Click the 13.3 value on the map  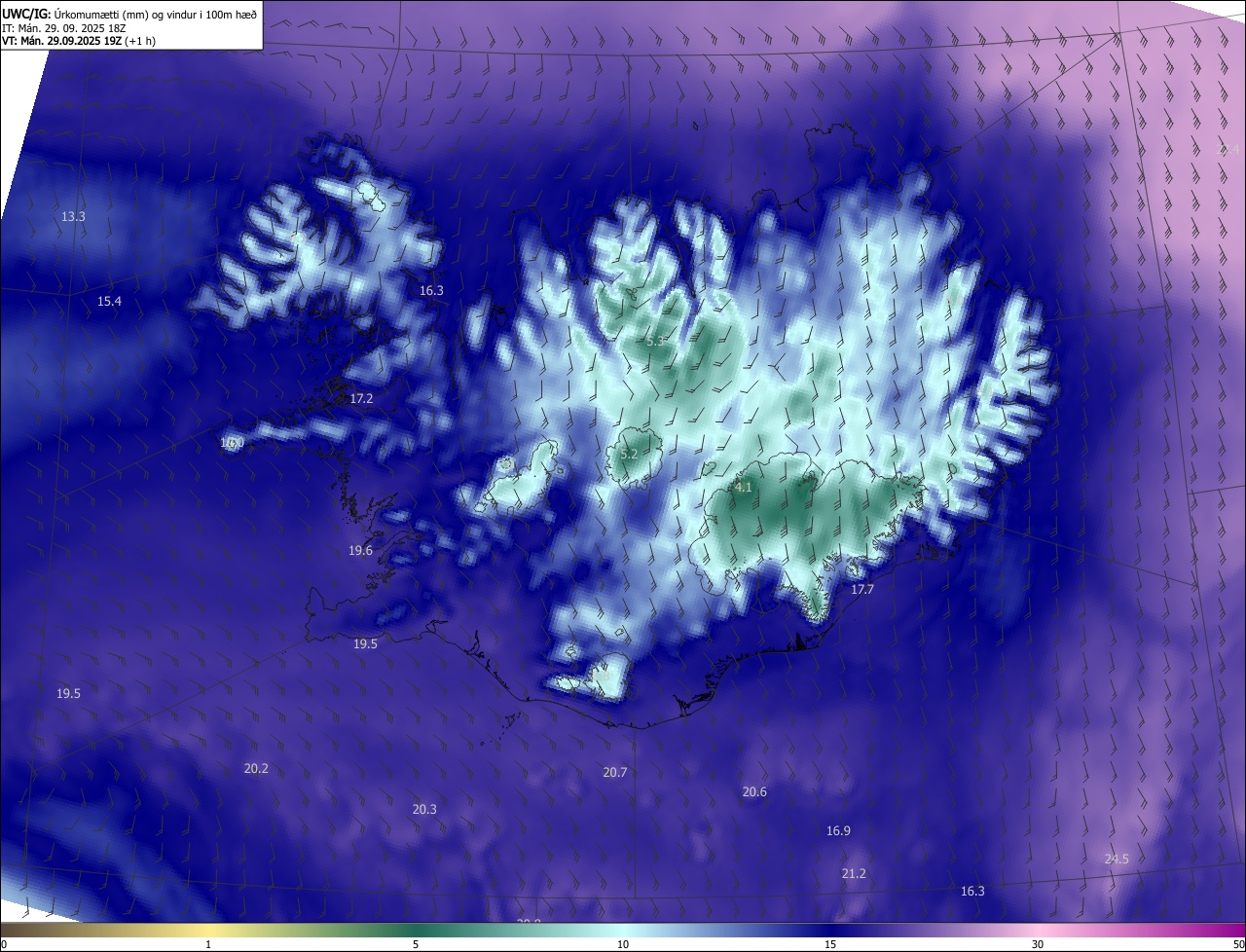[x=73, y=216]
